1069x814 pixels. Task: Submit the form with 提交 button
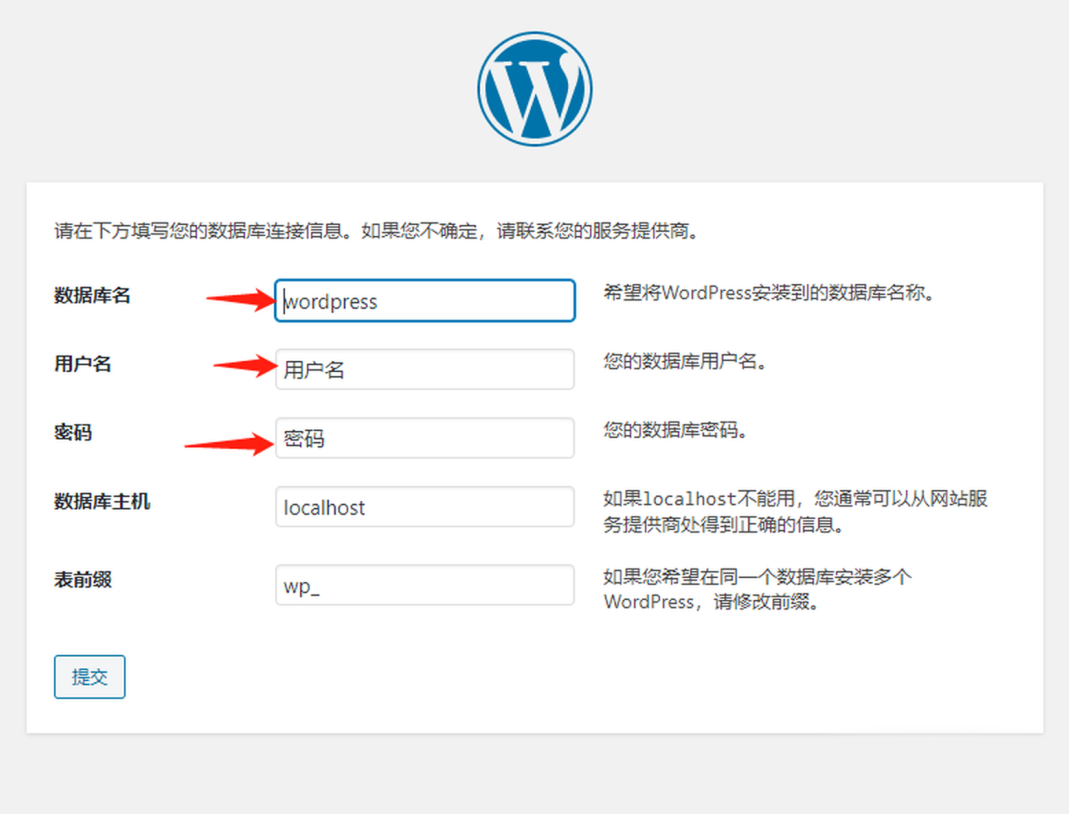click(x=89, y=677)
